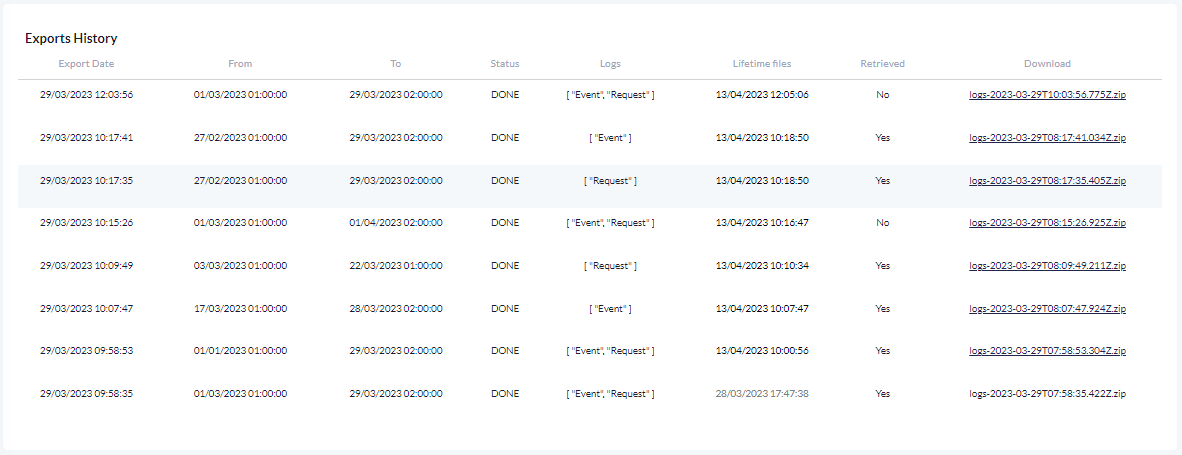Screen dimensions: 1182x455
Task: Click Retrieved 'Yes' in 10:17:41 export row
Action: coord(883,138)
